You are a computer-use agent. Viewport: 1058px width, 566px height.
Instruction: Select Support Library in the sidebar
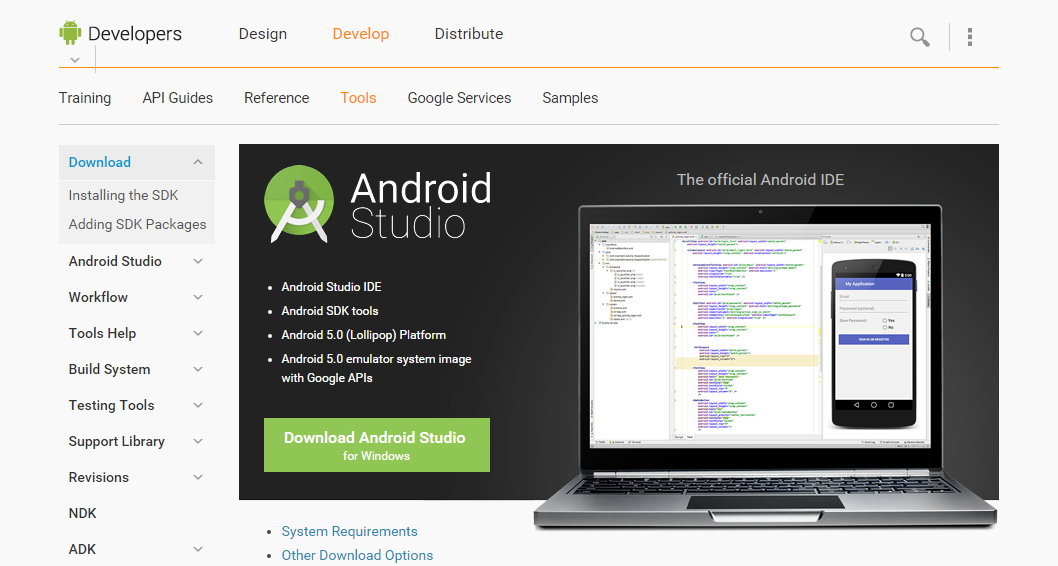coord(116,441)
